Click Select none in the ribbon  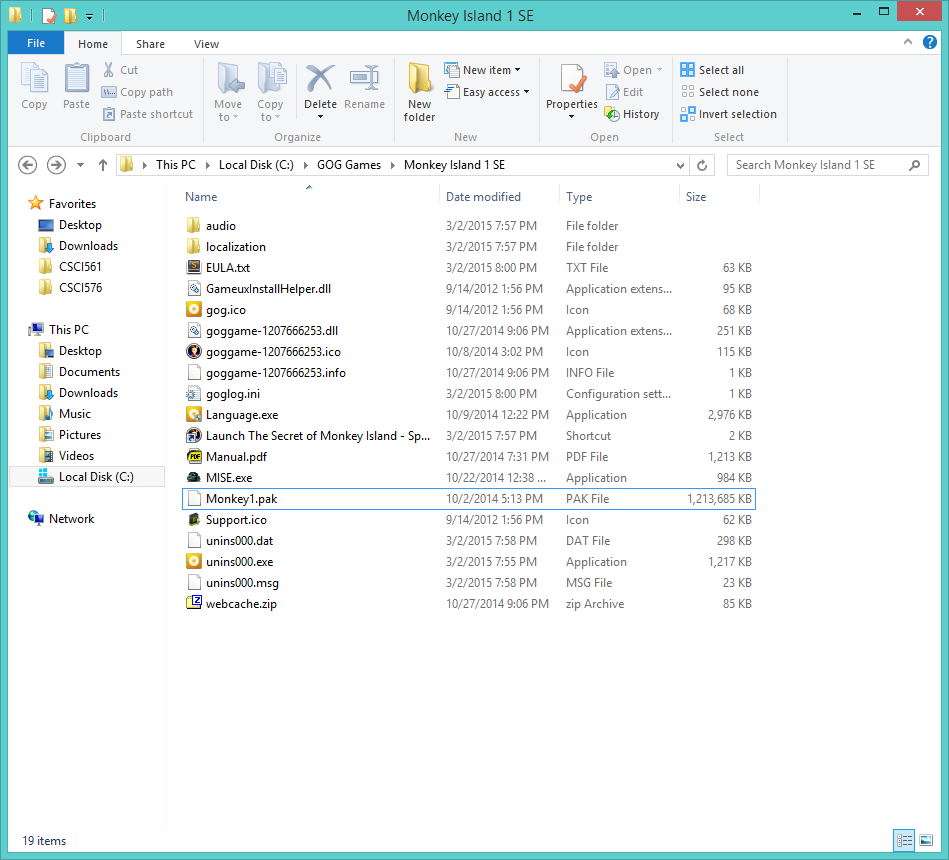click(x=720, y=92)
